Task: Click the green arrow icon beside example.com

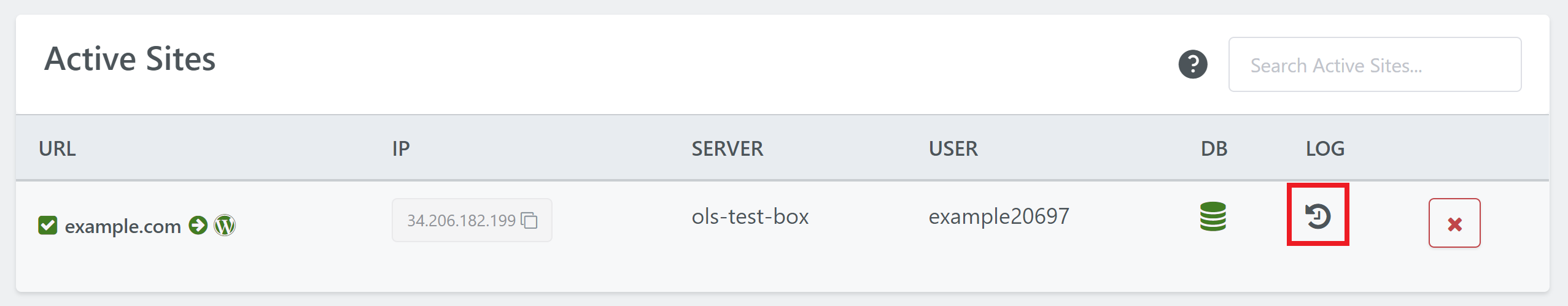Action: point(198,225)
